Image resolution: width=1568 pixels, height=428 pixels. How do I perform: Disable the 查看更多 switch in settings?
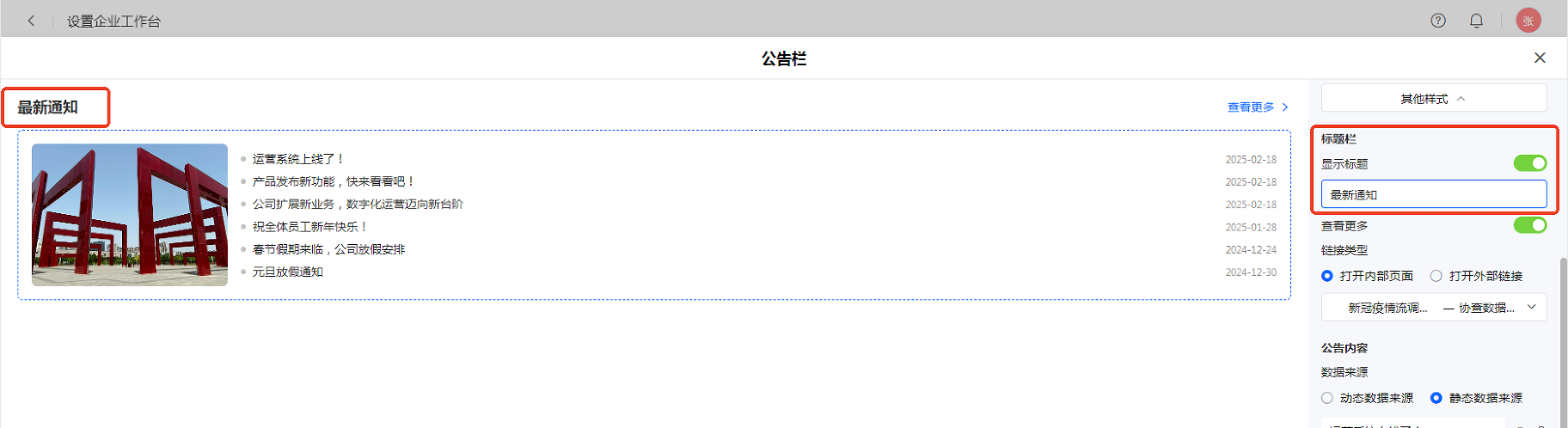tap(1529, 225)
